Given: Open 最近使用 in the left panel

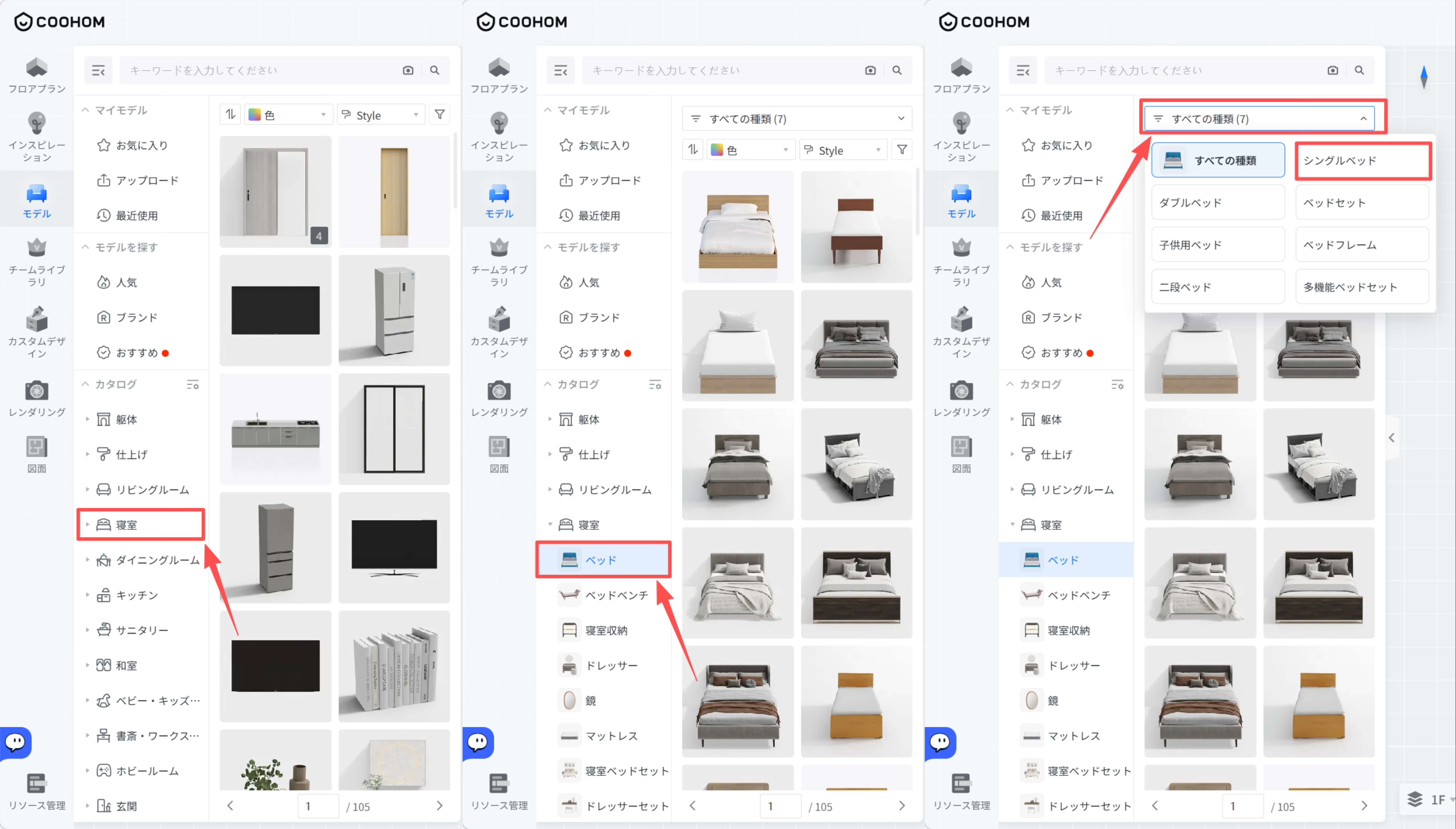Looking at the screenshot, I should point(141,215).
